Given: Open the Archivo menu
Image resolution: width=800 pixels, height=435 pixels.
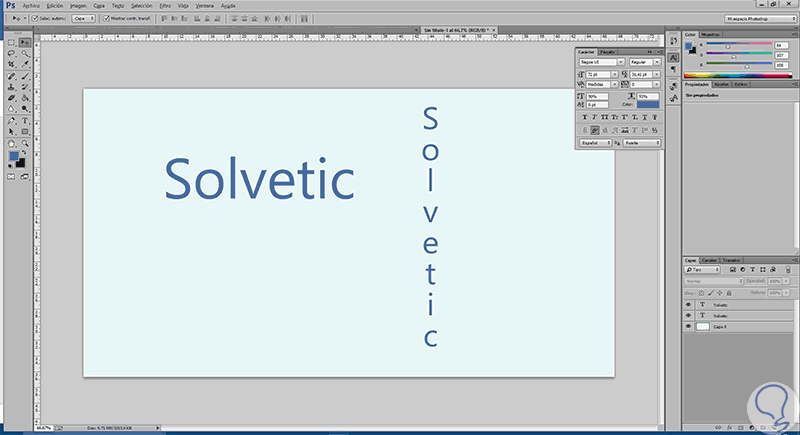Looking at the screenshot, I should 31,6.
